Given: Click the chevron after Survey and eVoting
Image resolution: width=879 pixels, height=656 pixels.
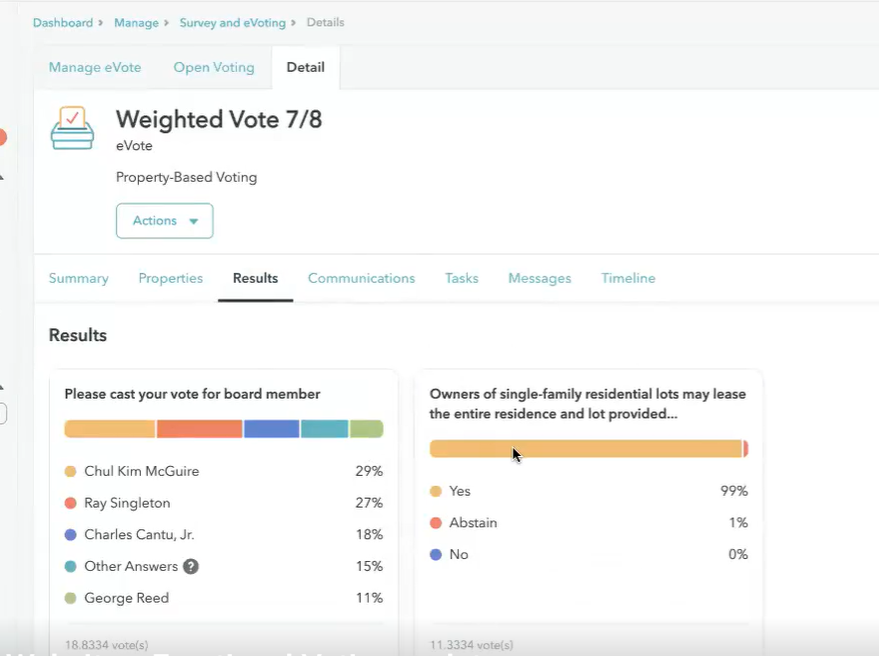Looking at the screenshot, I should point(291,22).
